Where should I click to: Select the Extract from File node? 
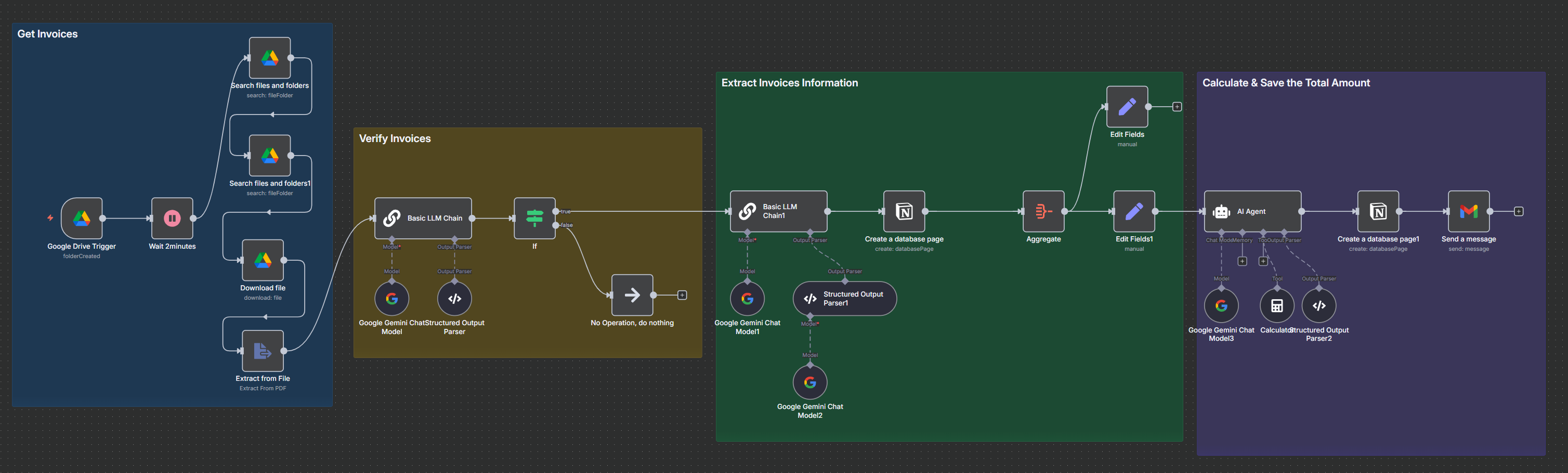click(263, 351)
